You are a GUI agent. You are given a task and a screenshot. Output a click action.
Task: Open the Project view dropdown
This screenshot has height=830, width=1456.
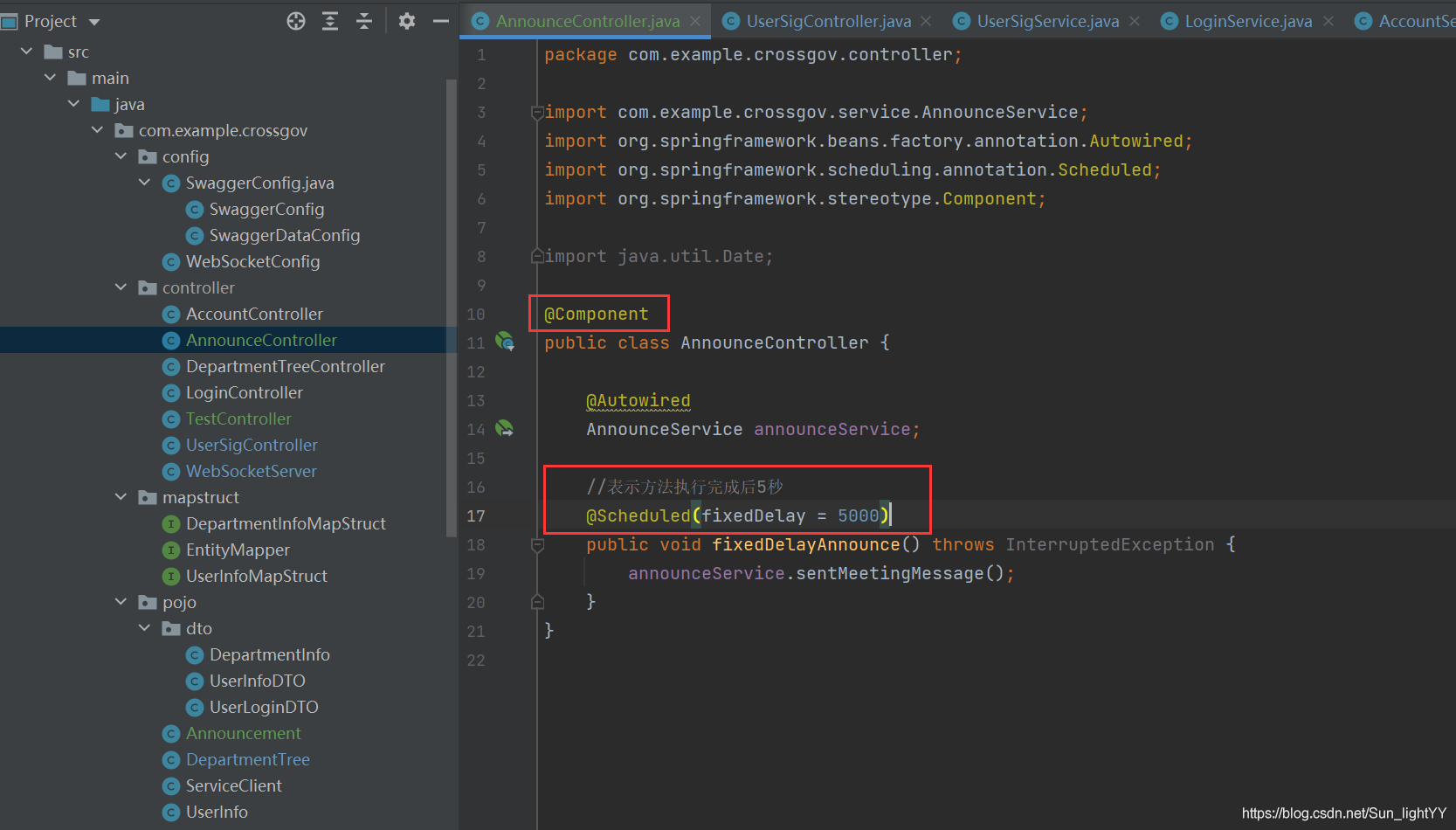pyautogui.click(x=94, y=22)
